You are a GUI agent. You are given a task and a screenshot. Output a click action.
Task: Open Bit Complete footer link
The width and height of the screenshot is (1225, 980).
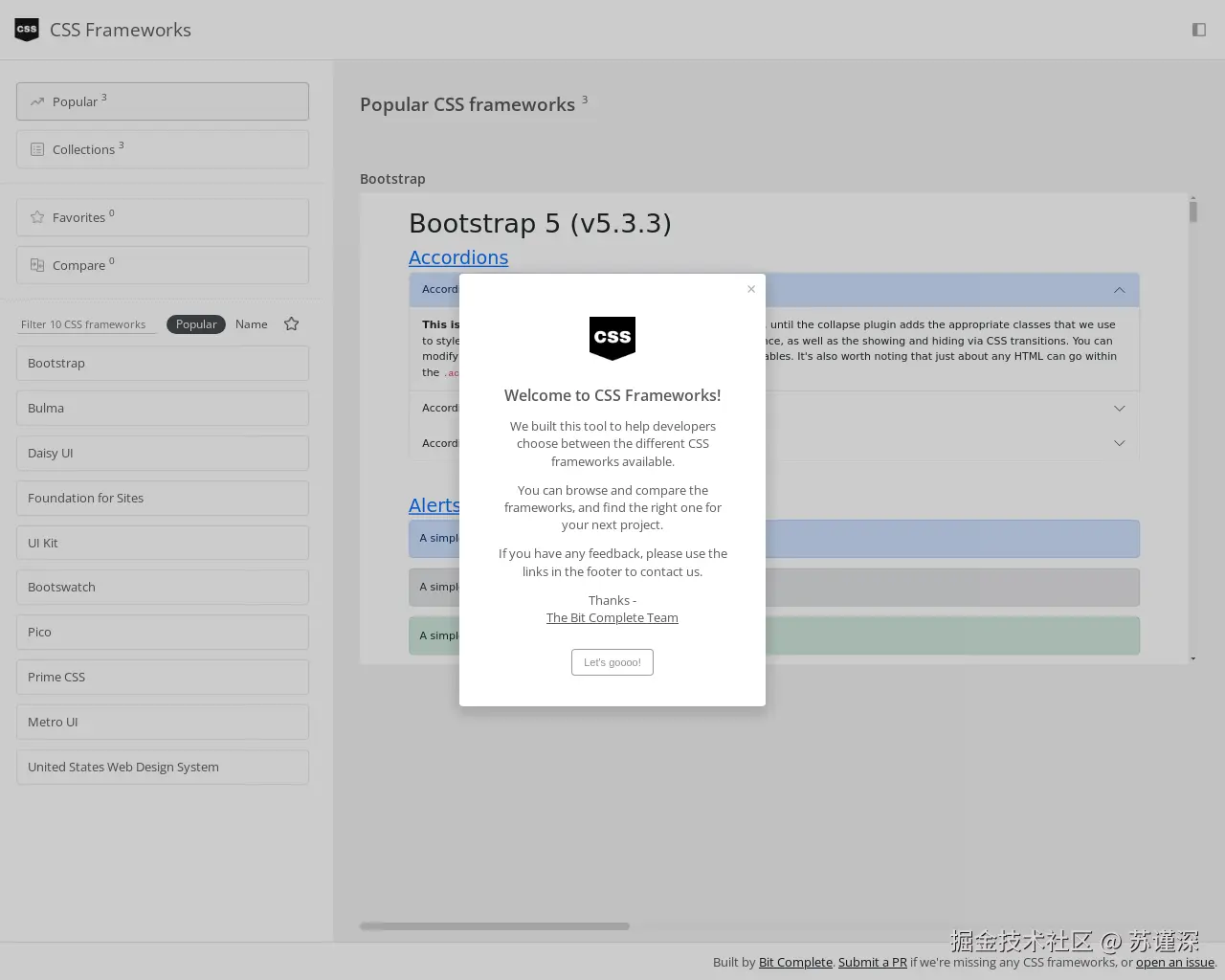coord(795,963)
